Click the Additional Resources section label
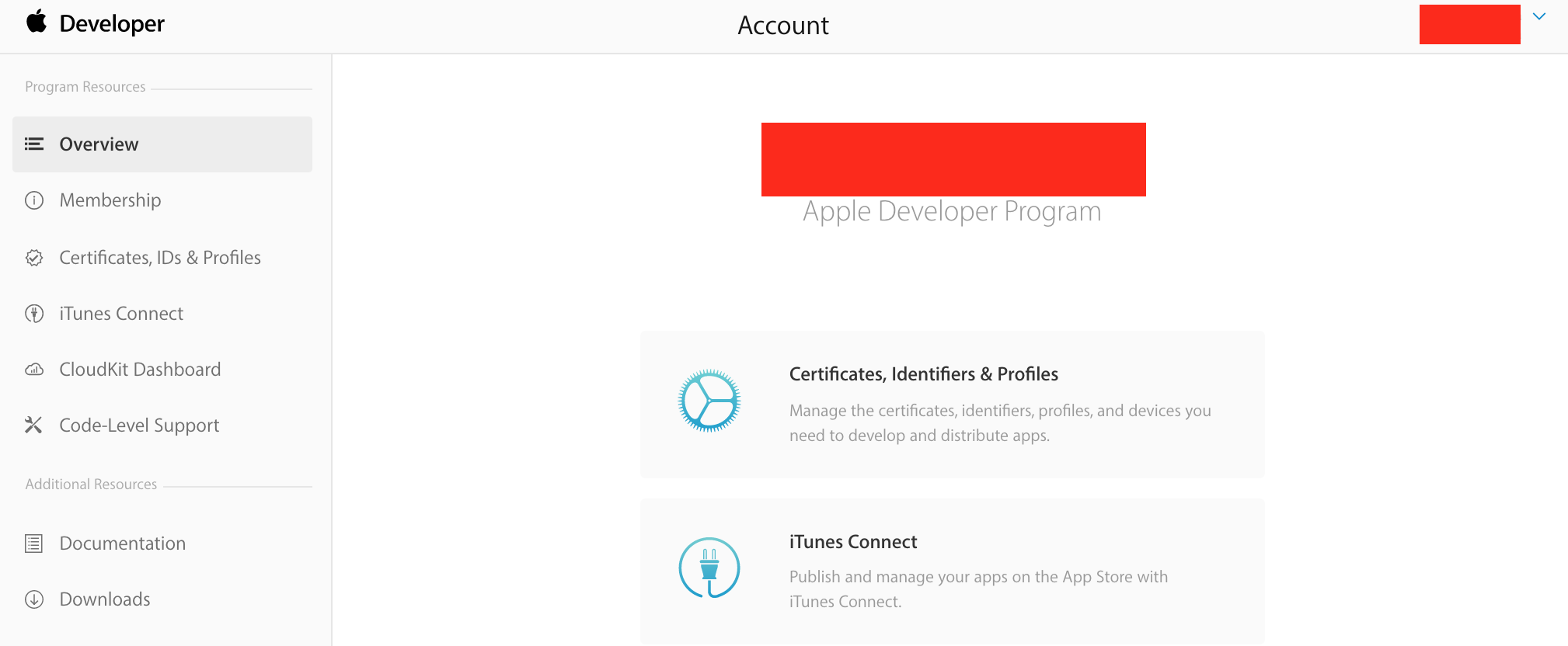Screen dimensions: 1568x646 [91, 484]
